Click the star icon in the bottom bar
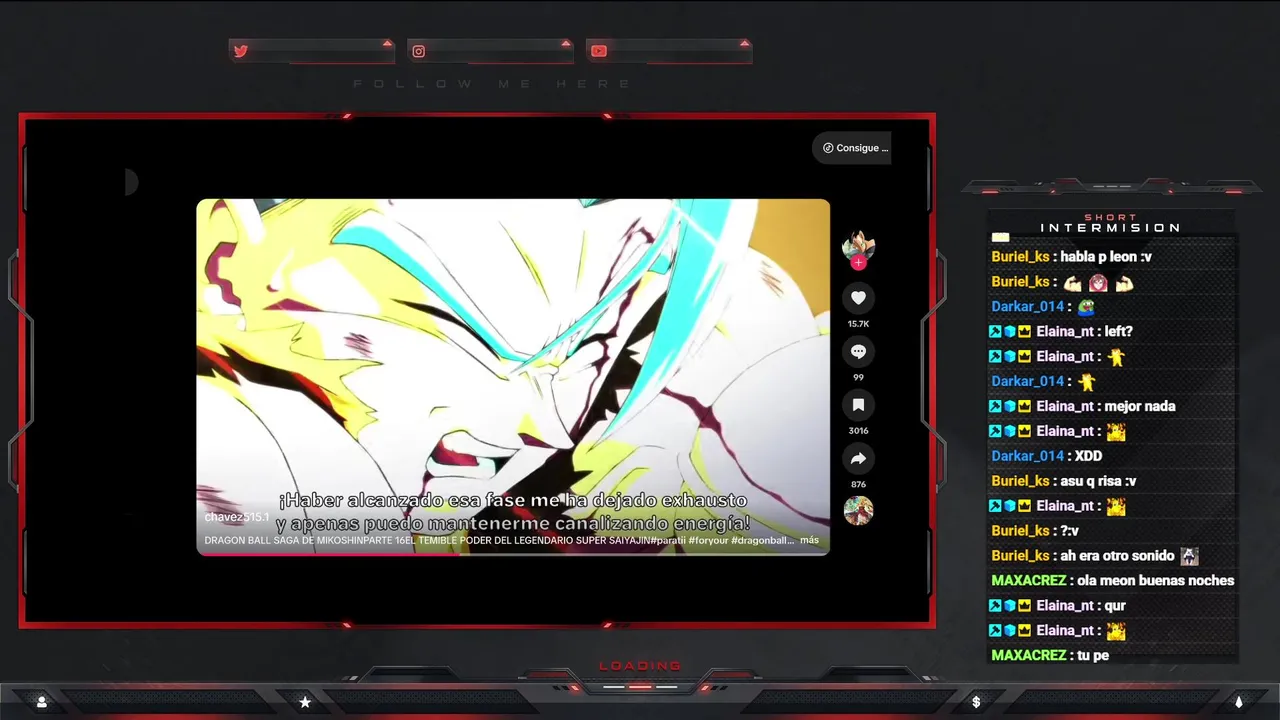The width and height of the screenshot is (1280, 720). coord(305,702)
